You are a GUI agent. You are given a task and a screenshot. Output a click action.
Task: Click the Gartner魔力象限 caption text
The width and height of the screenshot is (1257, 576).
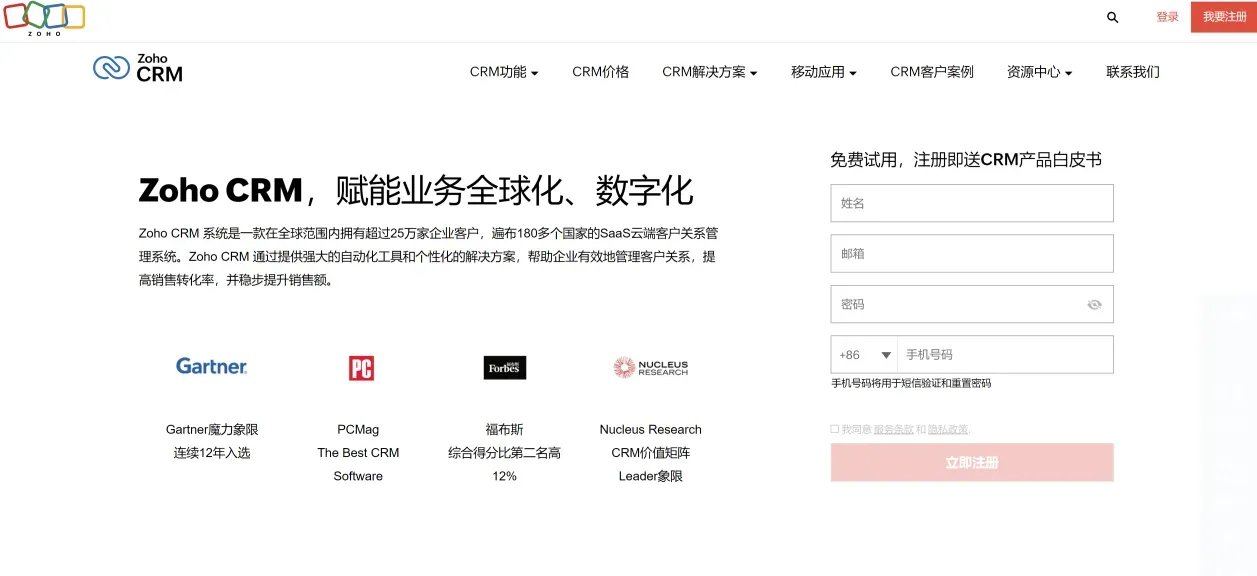[212, 430]
